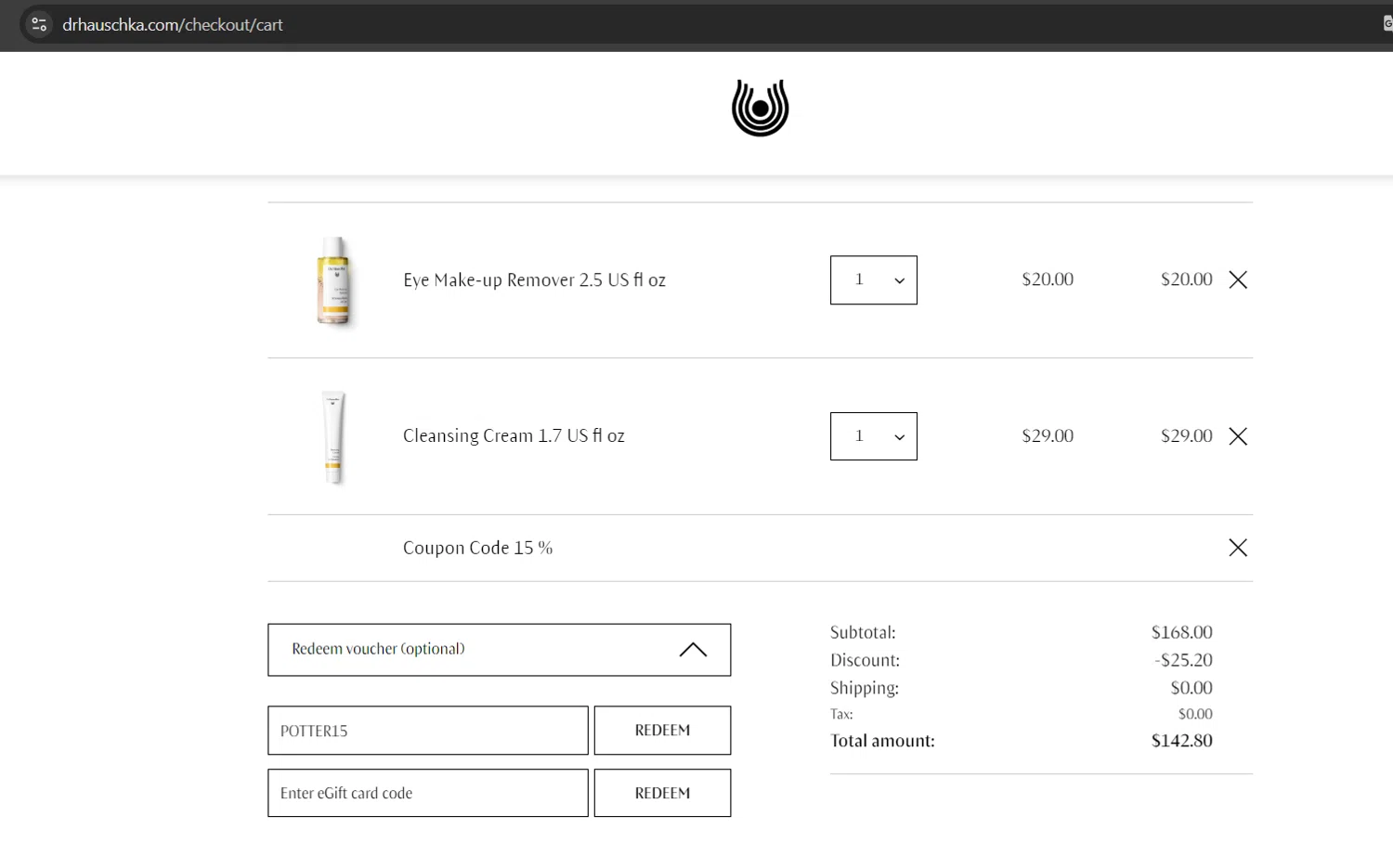Screen dimensions: 1393x868
Task: Select the Subtotal $168.00 value
Action: [1181, 632]
